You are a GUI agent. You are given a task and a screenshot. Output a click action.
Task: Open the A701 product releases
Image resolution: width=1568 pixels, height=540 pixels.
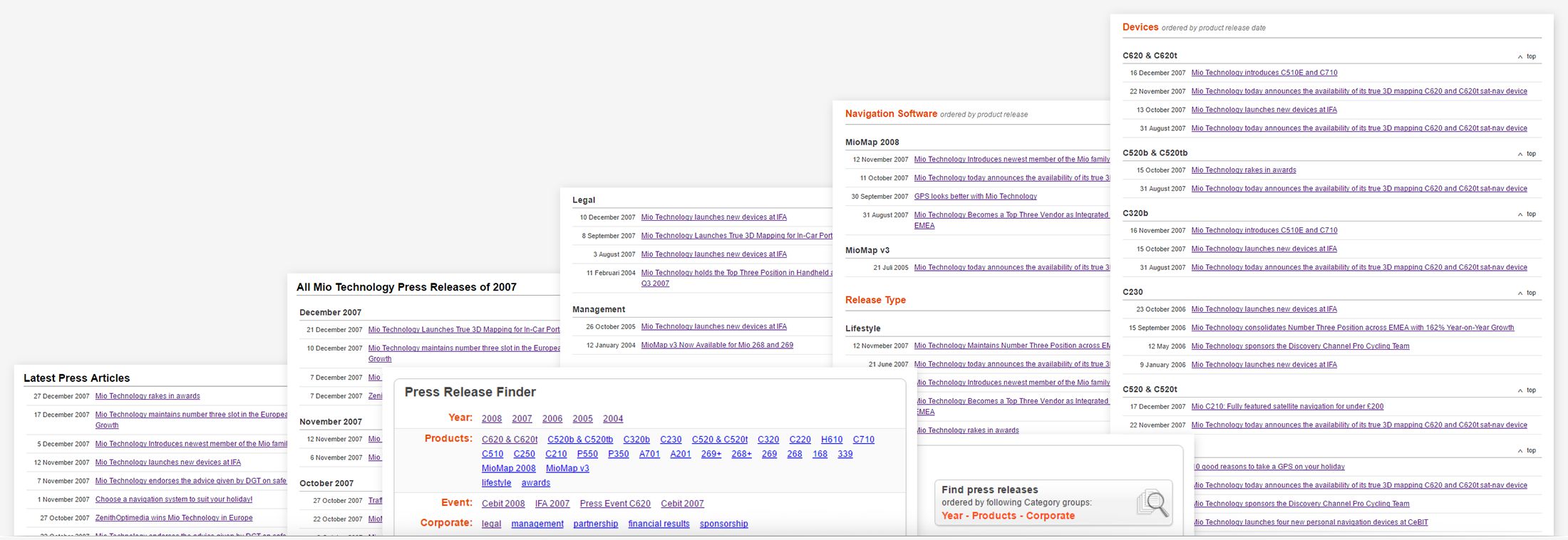click(x=649, y=454)
